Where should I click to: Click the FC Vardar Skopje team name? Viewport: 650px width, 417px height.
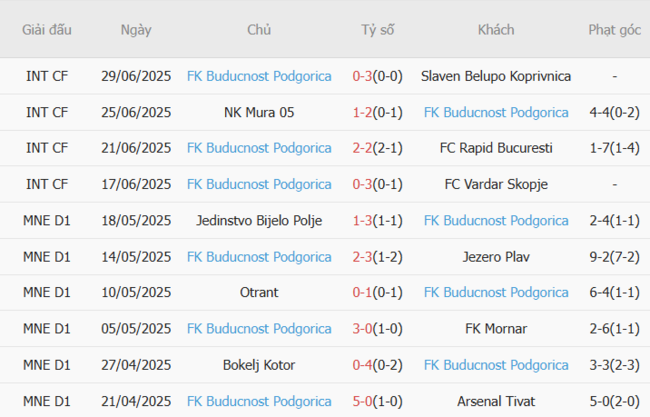[x=496, y=184]
